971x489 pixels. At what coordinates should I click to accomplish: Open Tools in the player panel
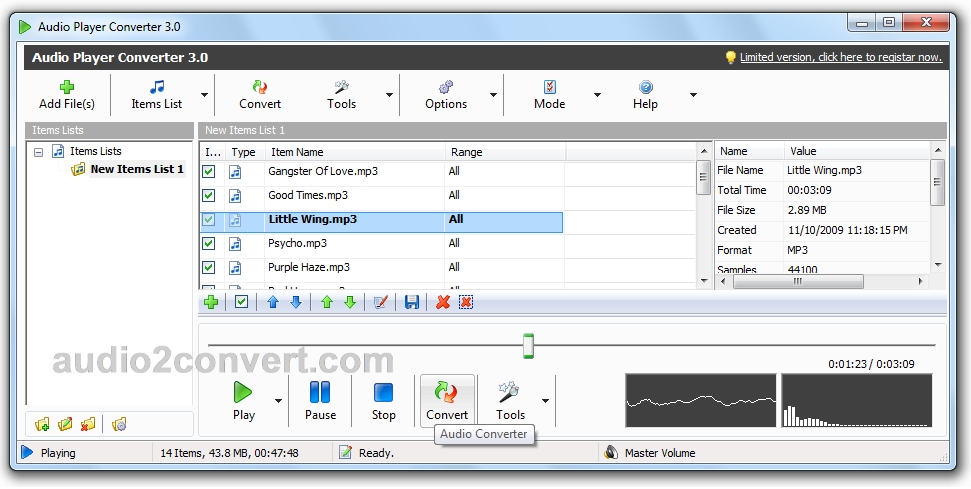point(510,400)
